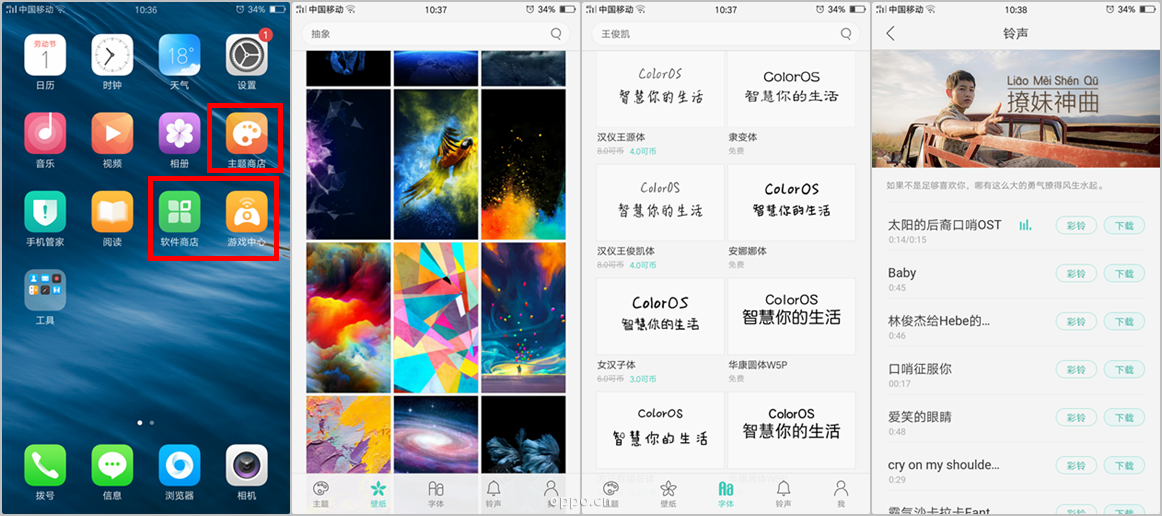Screen dimensions: 1162x516
Task: Launch the 视频 video app
Action: 112,133
